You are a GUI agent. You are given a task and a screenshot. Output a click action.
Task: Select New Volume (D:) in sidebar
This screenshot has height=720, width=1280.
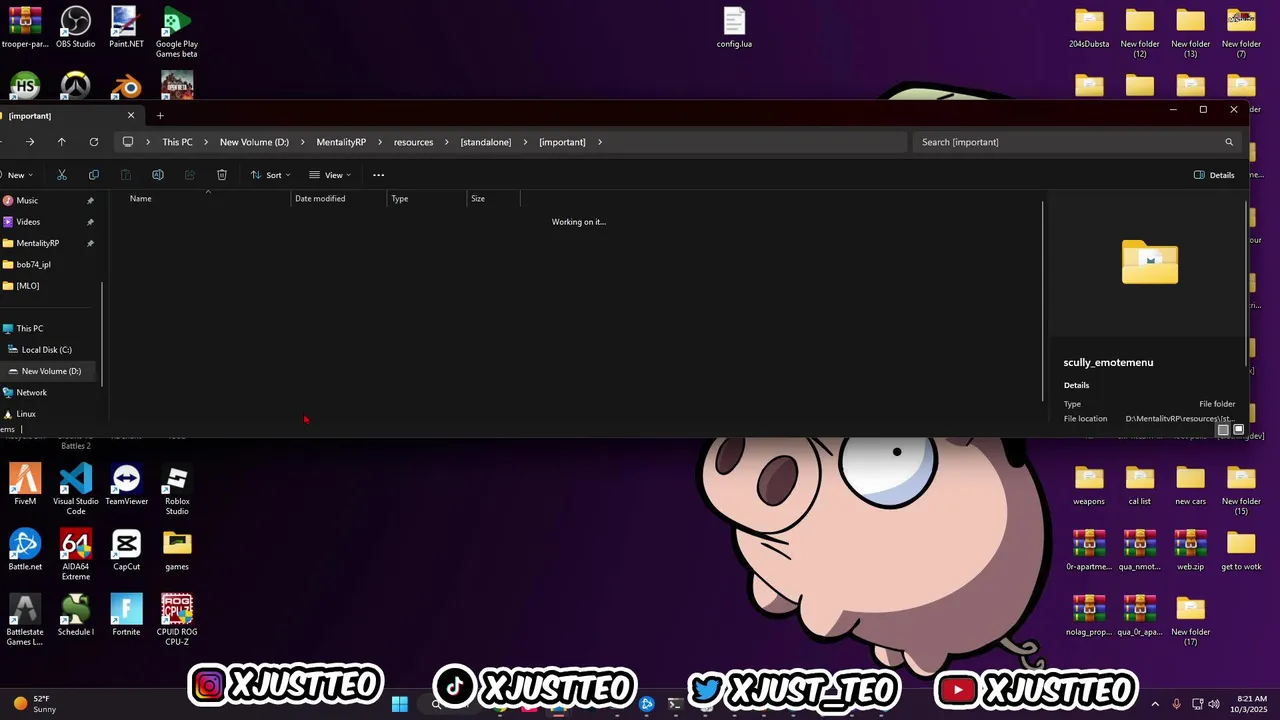[x=51, y=371]
